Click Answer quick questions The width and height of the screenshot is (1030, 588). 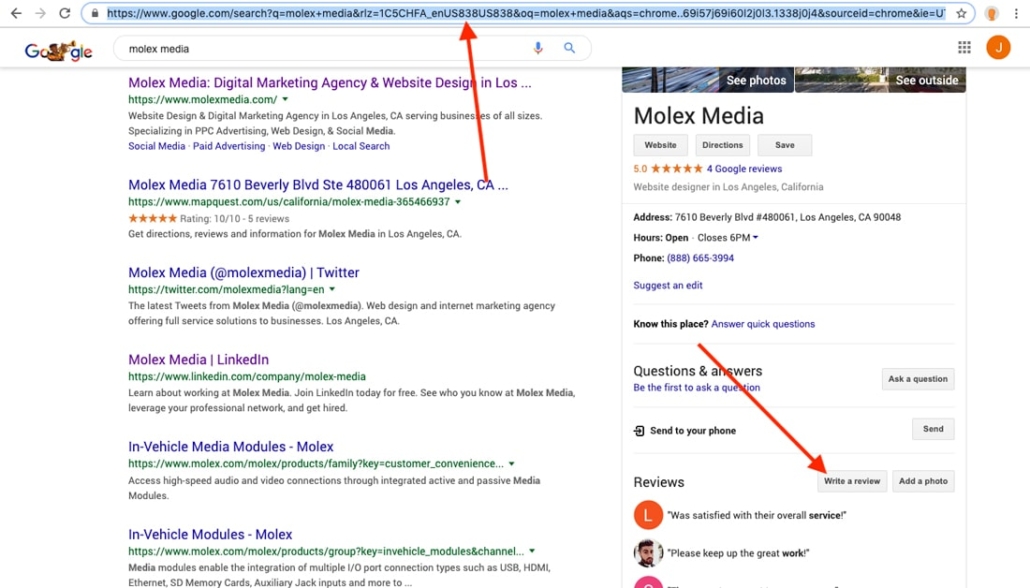763,324
